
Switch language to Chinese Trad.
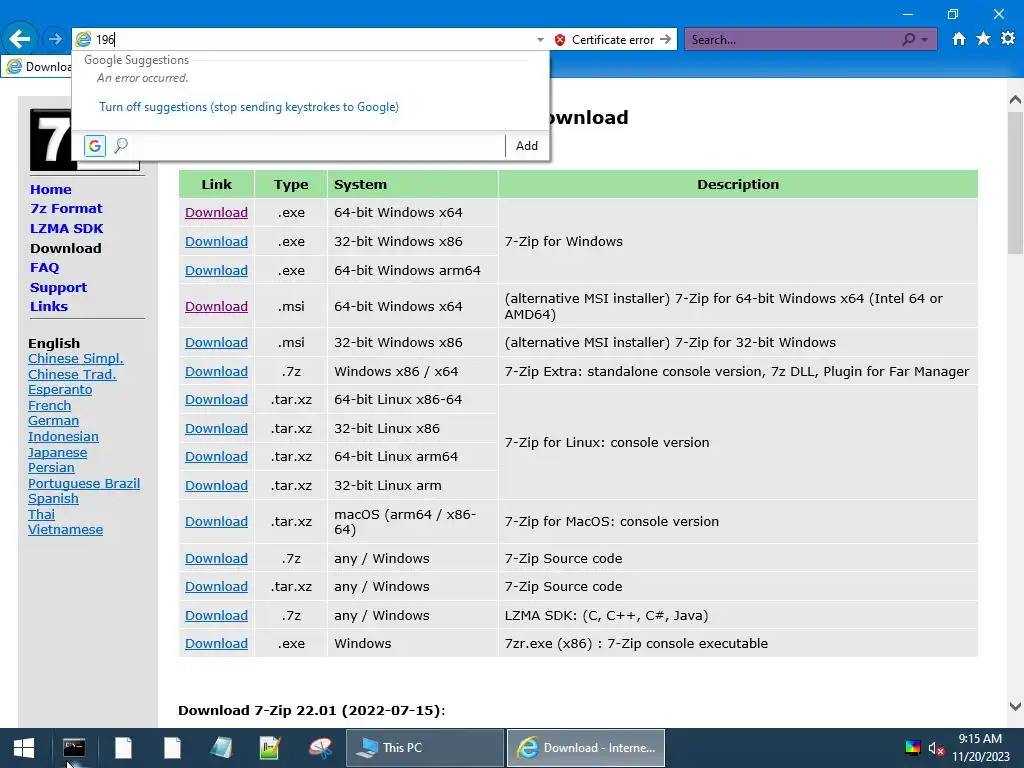coord(72,374)
